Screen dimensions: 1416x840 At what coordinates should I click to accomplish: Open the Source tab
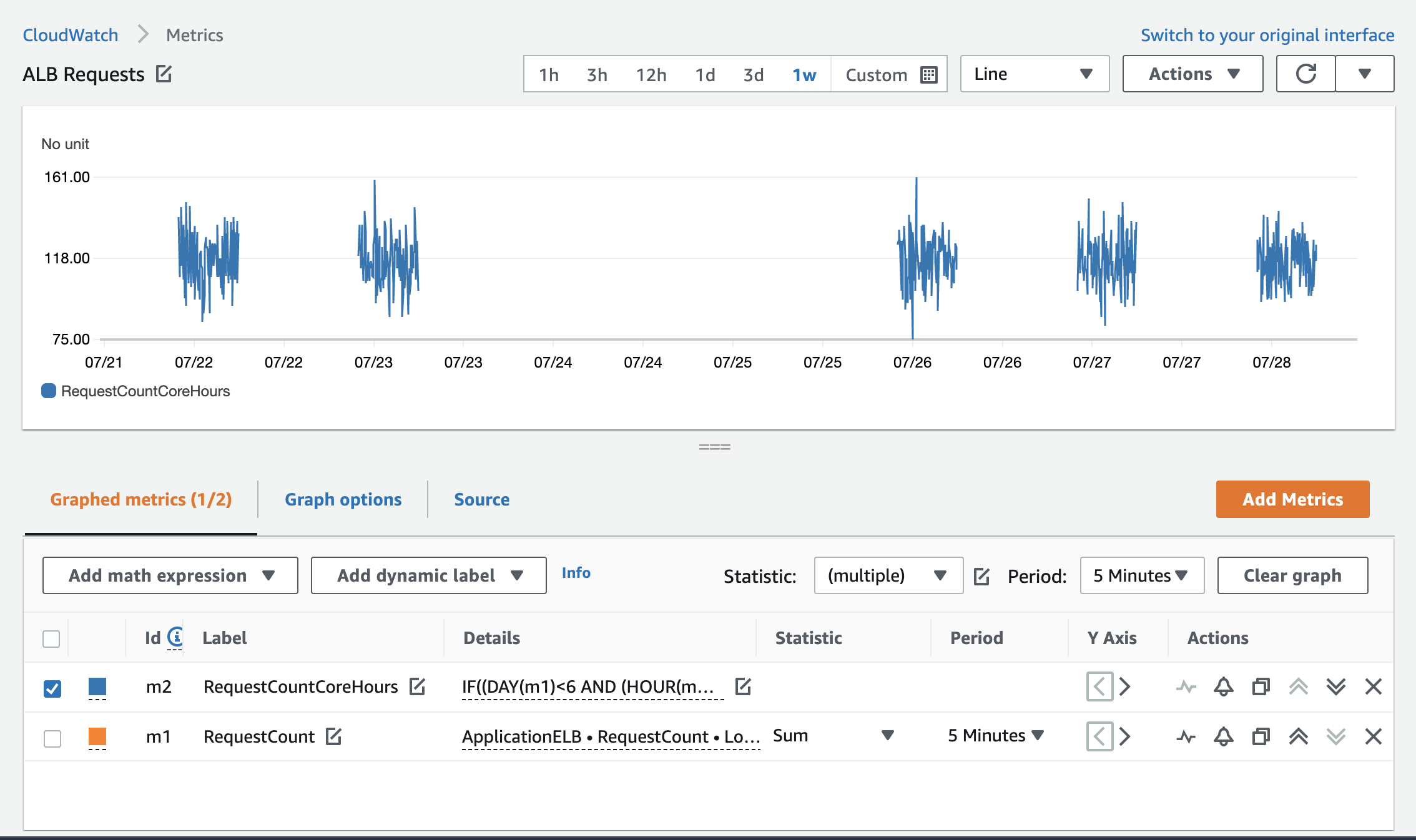coord(481,499)
